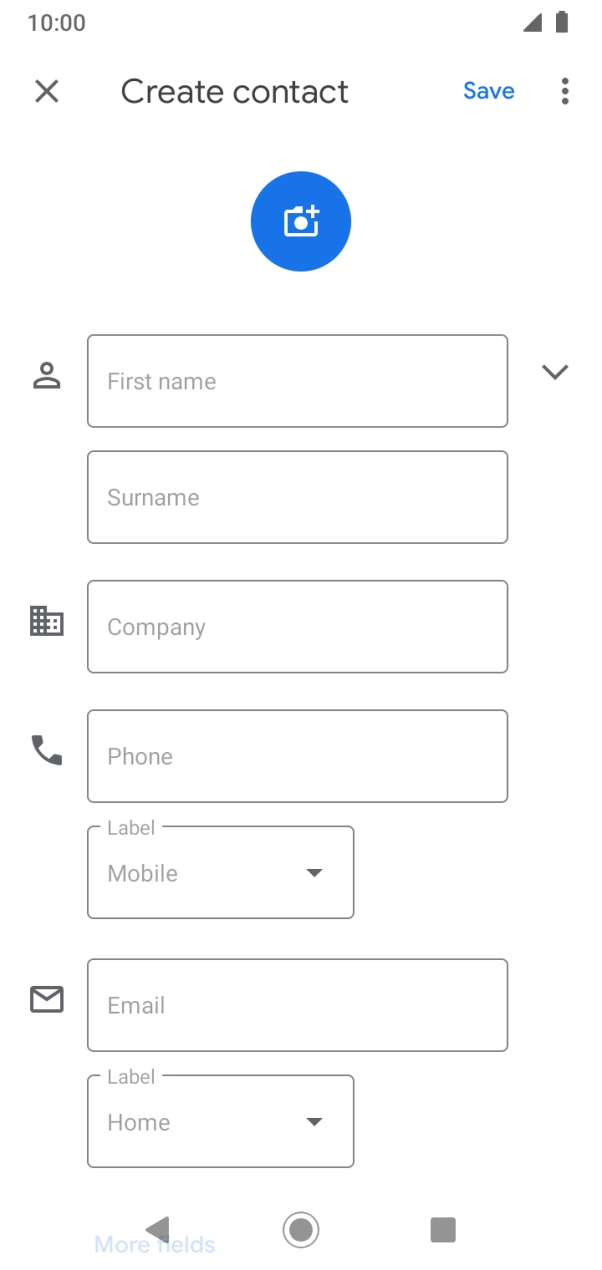This screenshot has height=1270, width=602.
Task: Click inside the Surname field
Action: [x=297, y=497]
